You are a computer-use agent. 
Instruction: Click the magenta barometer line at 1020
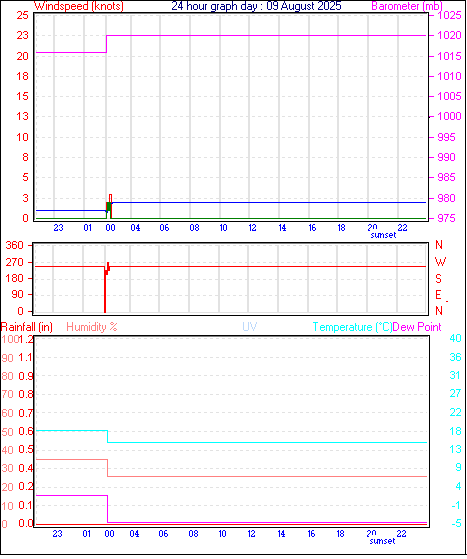(x=266, y=36)
